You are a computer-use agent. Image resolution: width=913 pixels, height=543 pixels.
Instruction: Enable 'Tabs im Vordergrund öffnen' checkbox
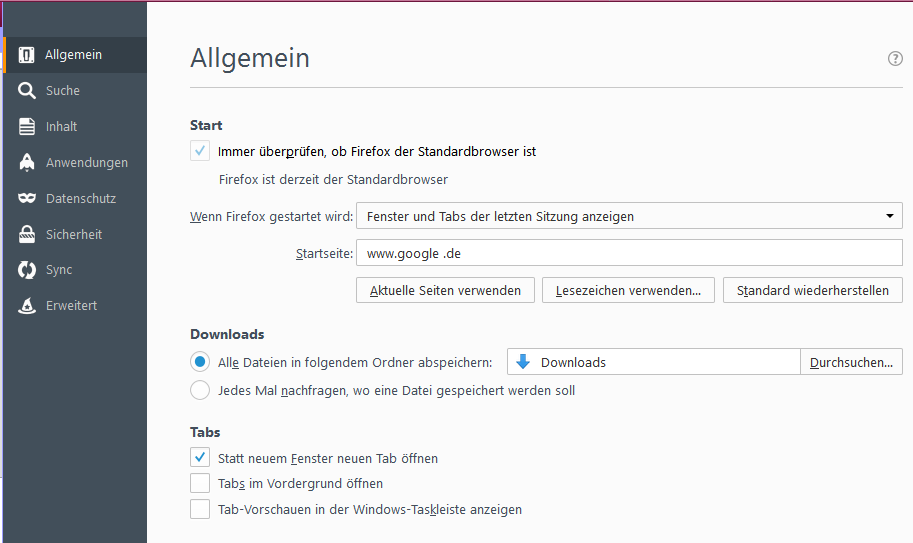tap(200, 483)
